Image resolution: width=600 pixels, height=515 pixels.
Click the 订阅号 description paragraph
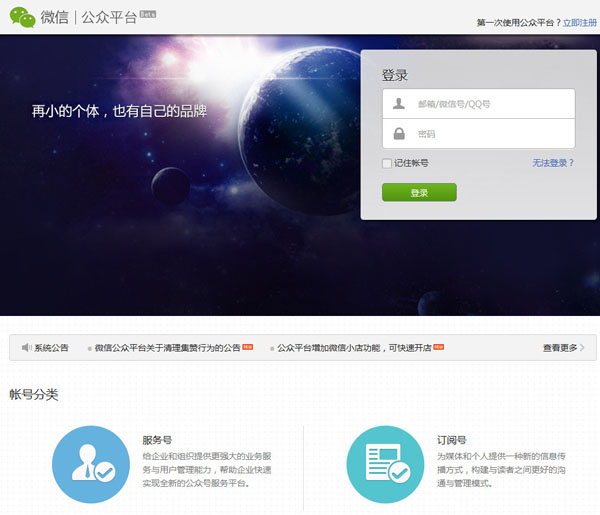coord(501,469)
